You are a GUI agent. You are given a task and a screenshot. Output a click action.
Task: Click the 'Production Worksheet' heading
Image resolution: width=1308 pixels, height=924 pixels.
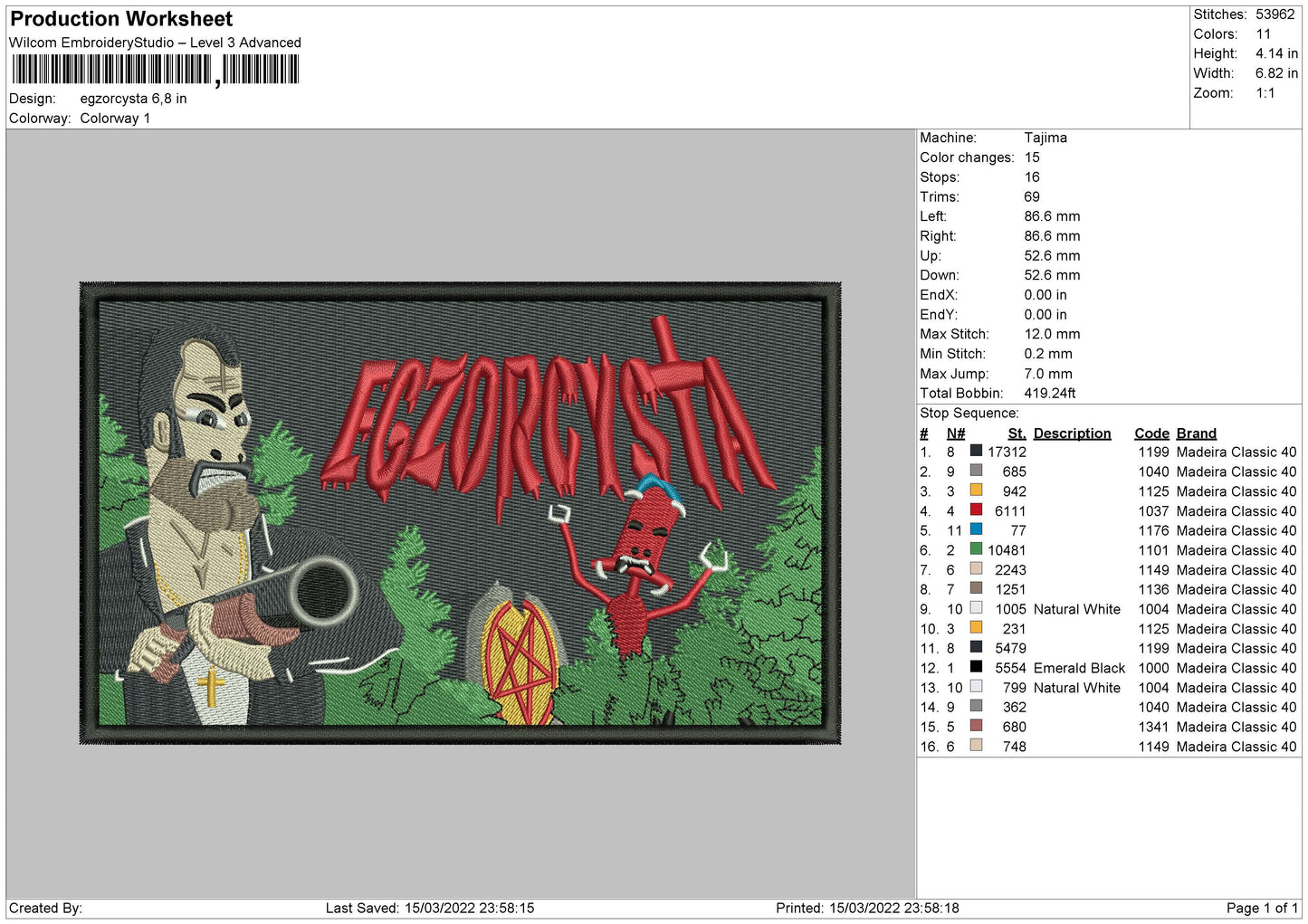121,19
